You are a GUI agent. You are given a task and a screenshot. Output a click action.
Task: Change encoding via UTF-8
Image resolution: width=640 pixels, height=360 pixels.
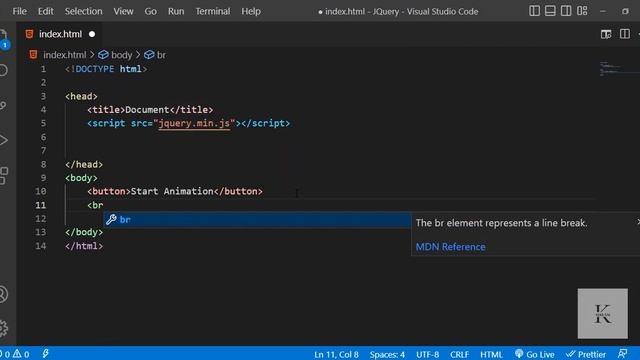427,354
